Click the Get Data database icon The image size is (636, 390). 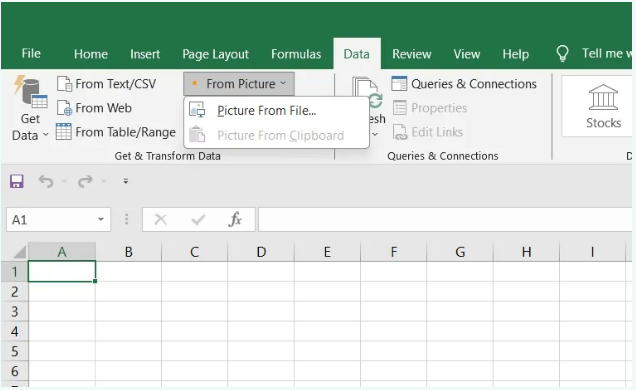31,92
